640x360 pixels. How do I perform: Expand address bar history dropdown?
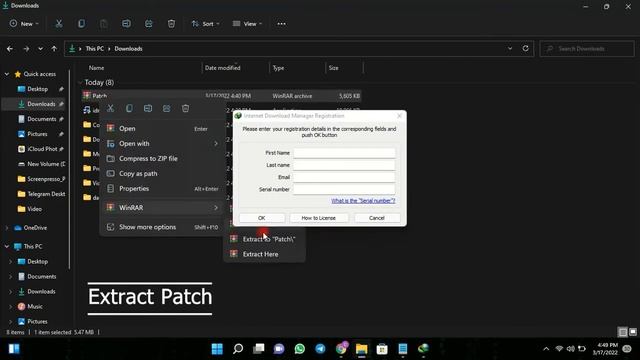click(510, 48)
